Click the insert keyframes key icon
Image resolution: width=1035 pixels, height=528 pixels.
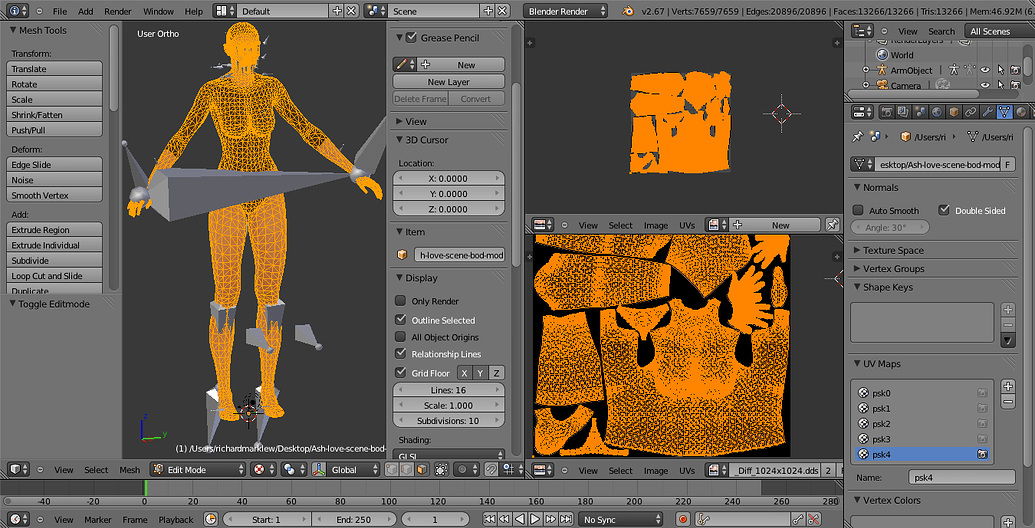(x=798, y=519)
